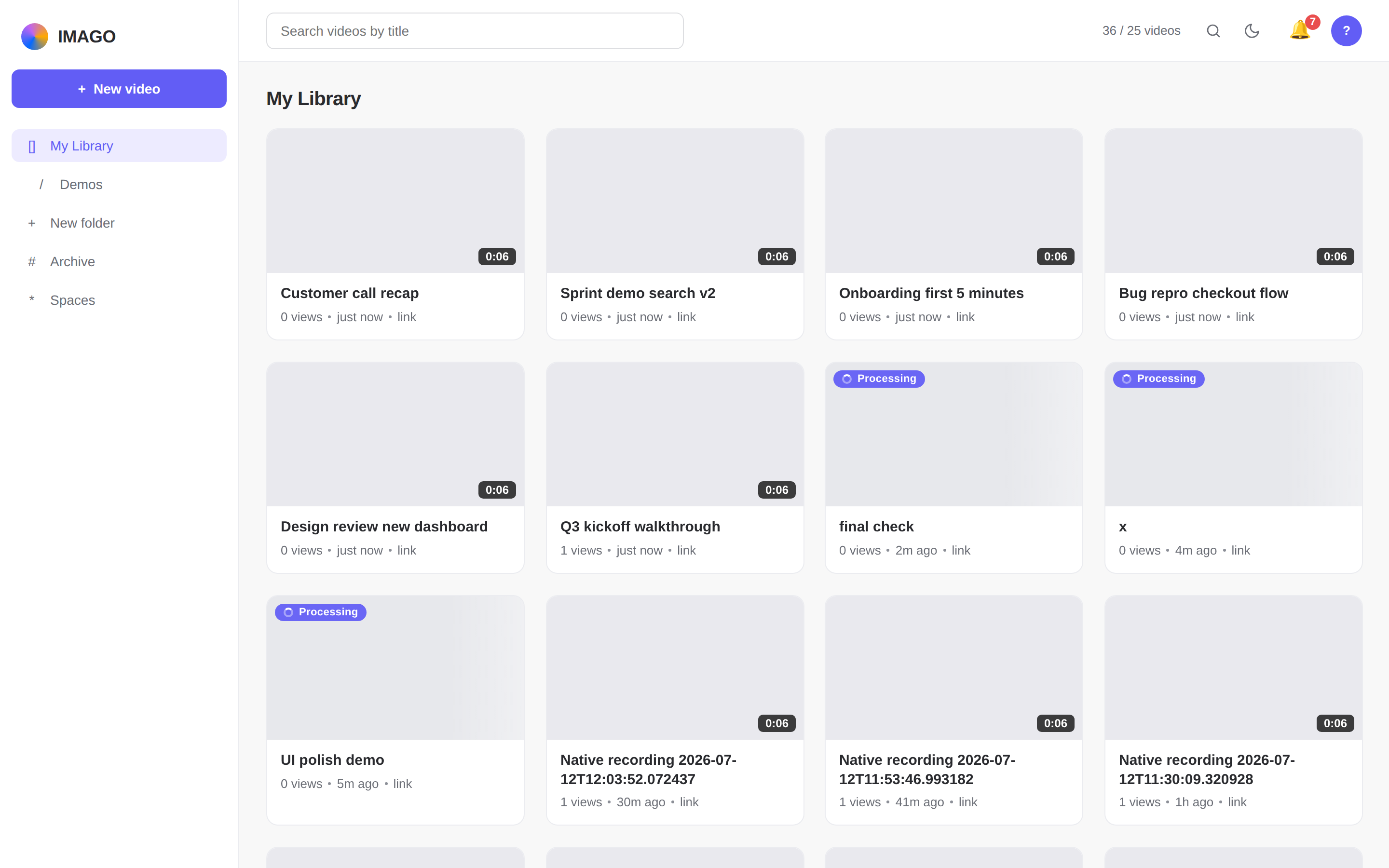Open the search magnifier icon

(x=1213, y=31)
